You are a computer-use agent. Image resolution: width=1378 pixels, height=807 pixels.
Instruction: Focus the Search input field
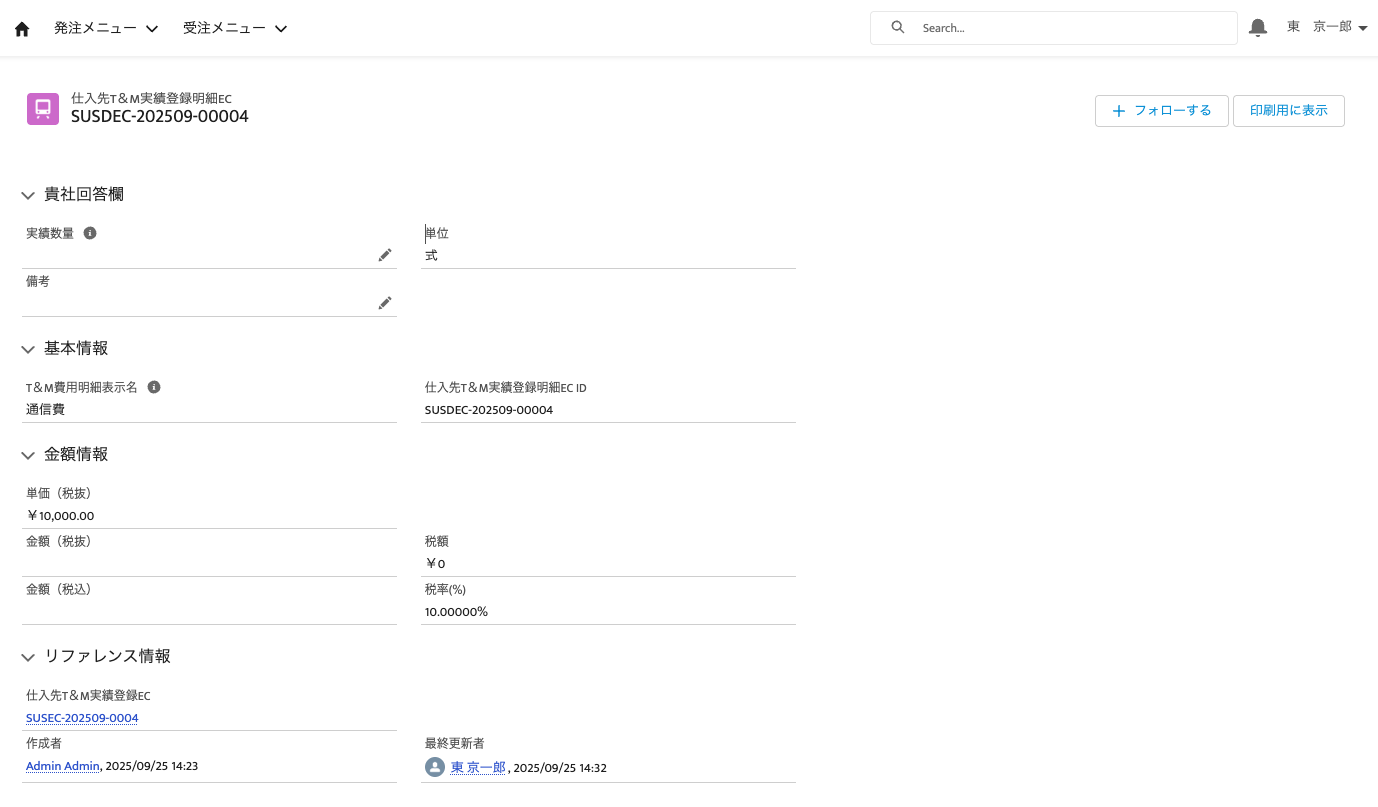point(1054,28)
